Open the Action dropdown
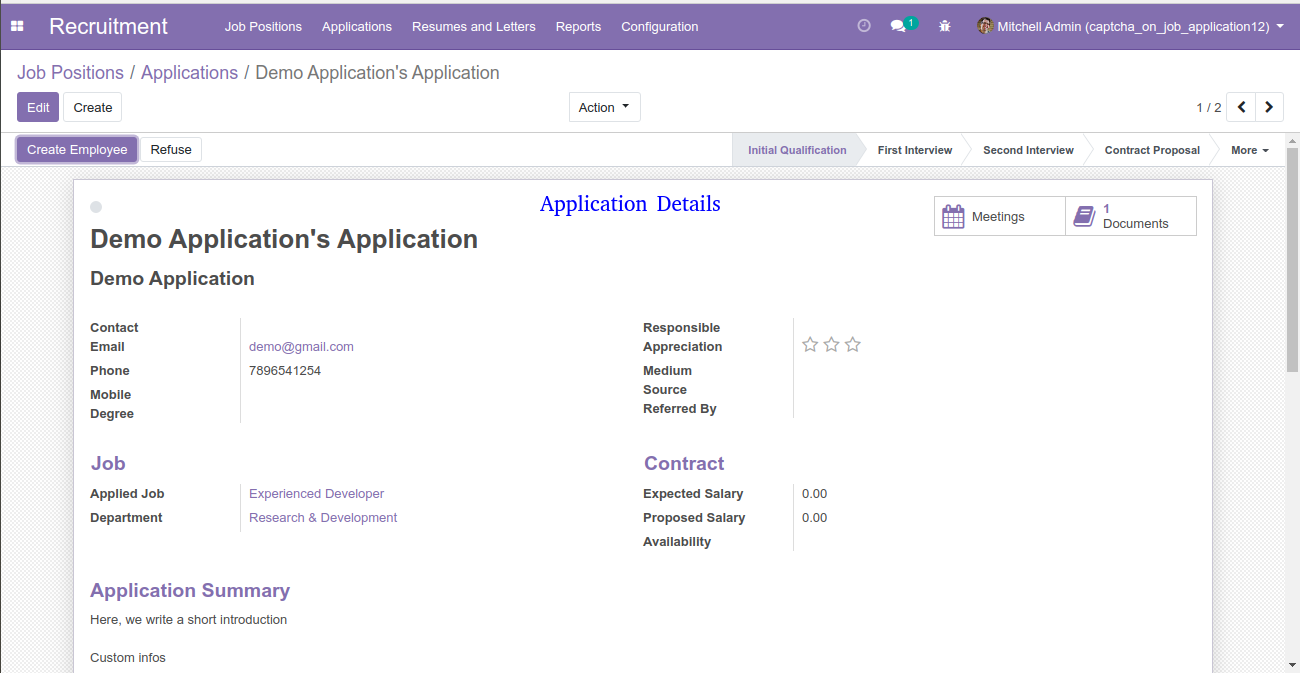This screenshot has width=1300, height=673. tap(605, 107)
